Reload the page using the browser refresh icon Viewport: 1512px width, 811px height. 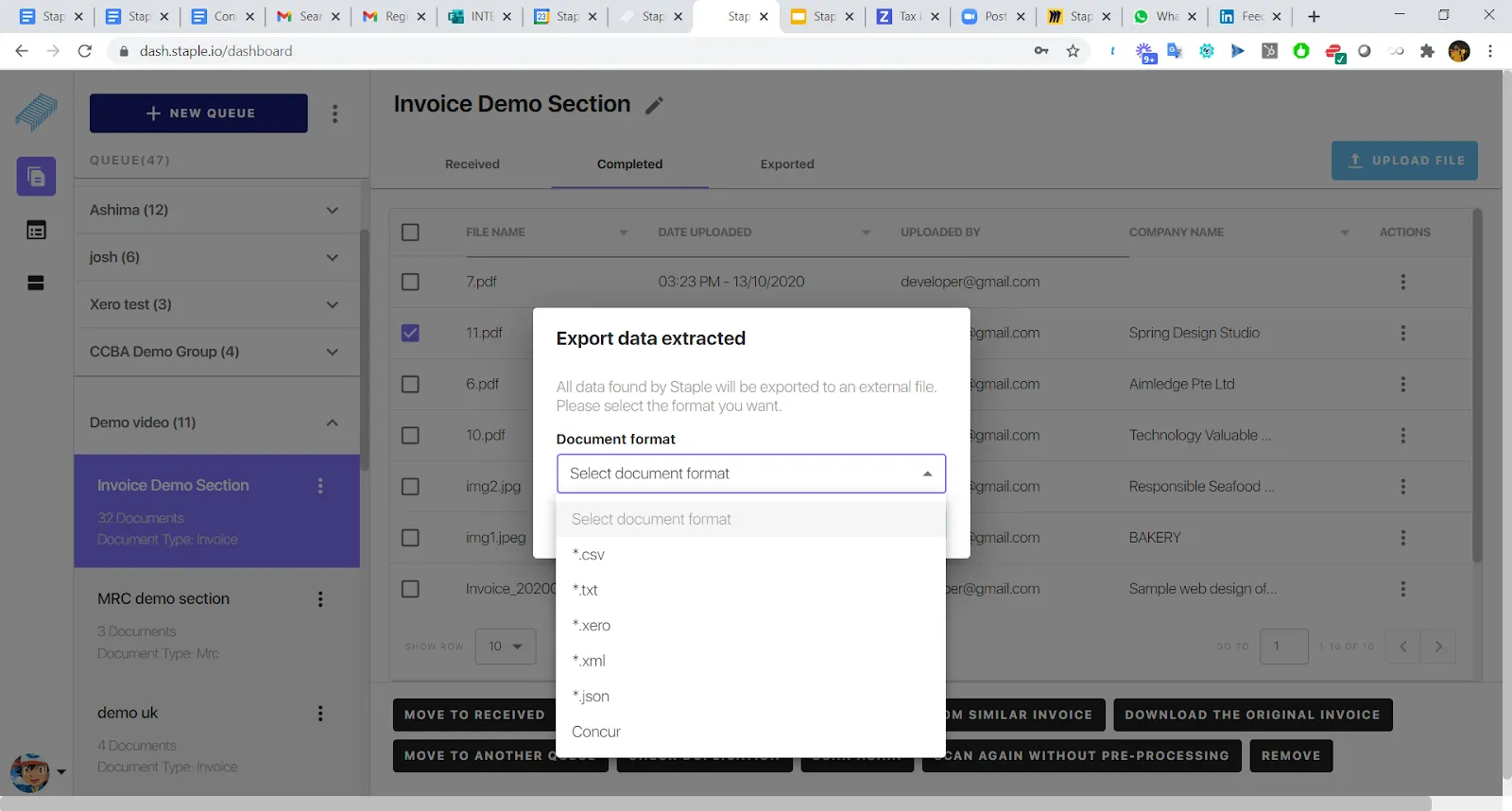85,51
